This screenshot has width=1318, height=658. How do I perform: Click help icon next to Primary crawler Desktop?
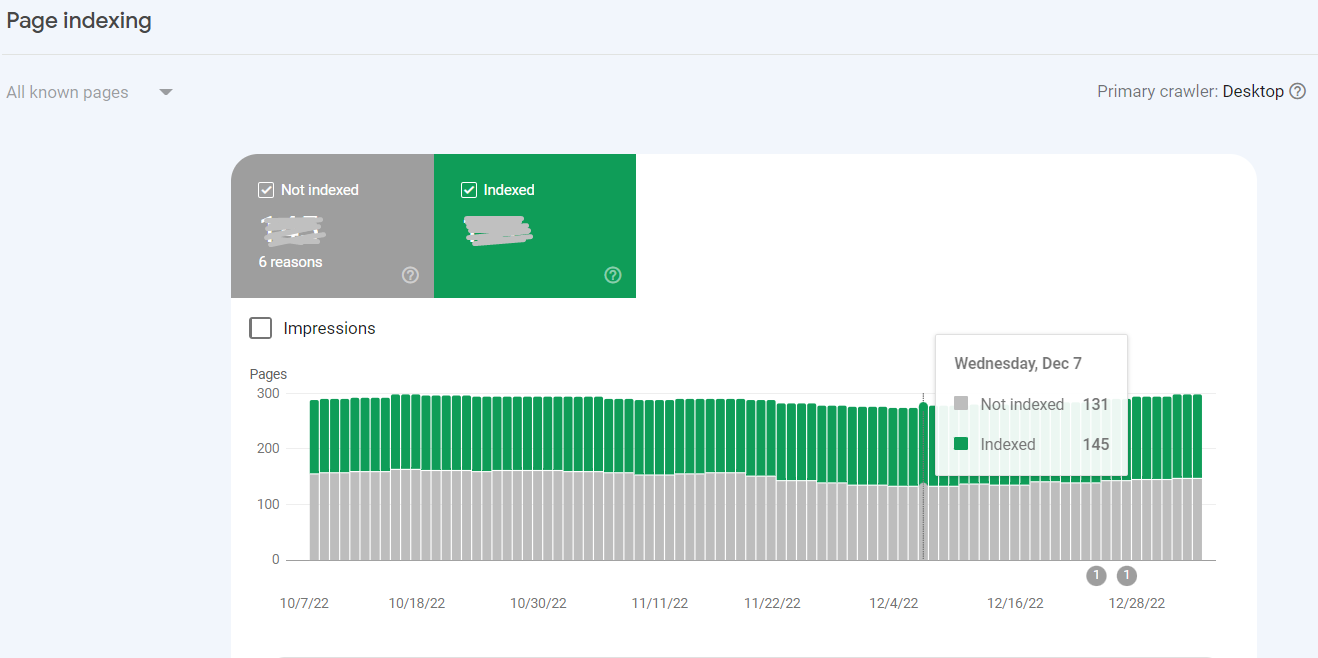[x=1297, y=91]
